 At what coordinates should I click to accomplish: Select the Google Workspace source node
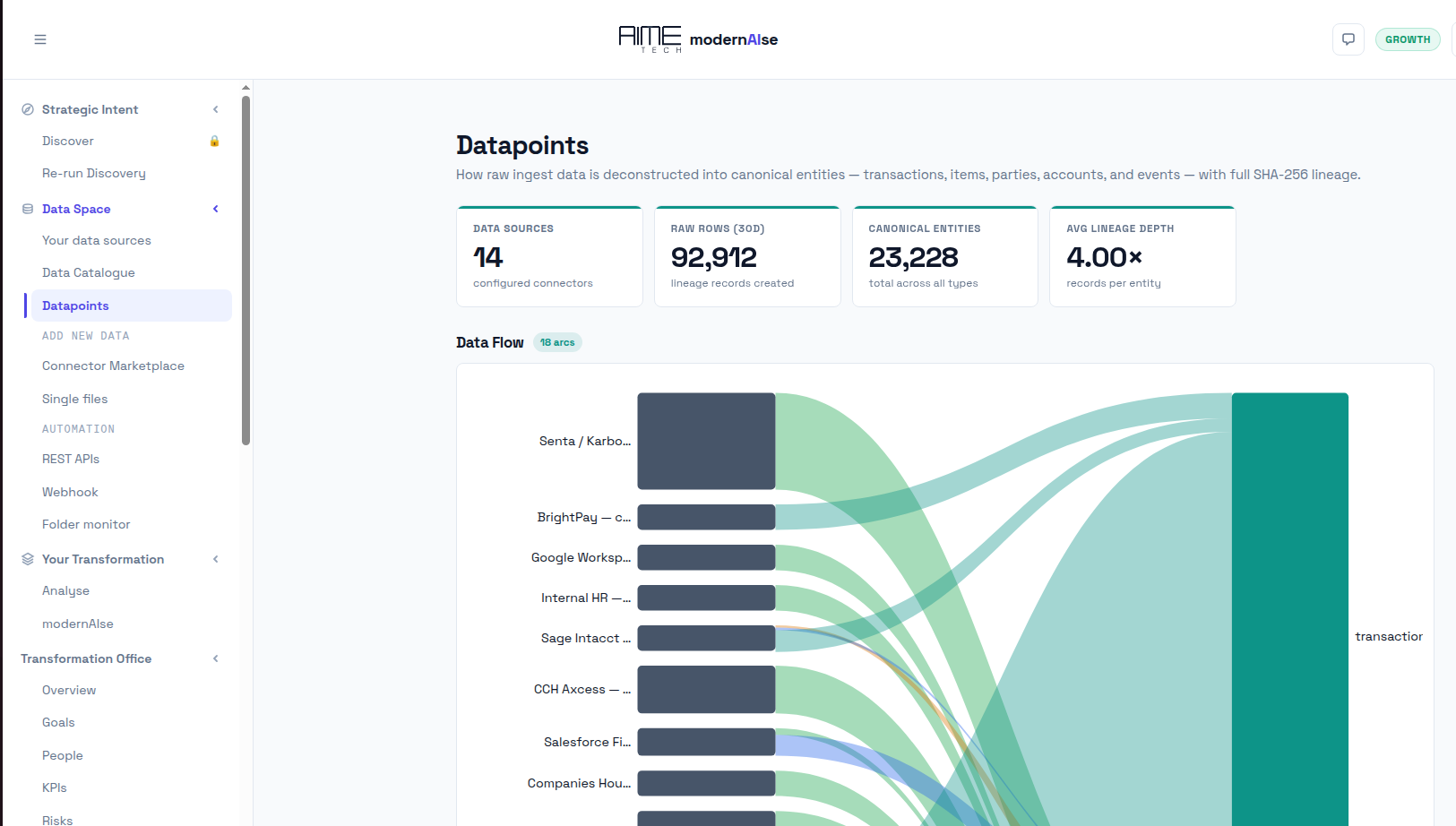pyautogui.click(x=706, y=557)
